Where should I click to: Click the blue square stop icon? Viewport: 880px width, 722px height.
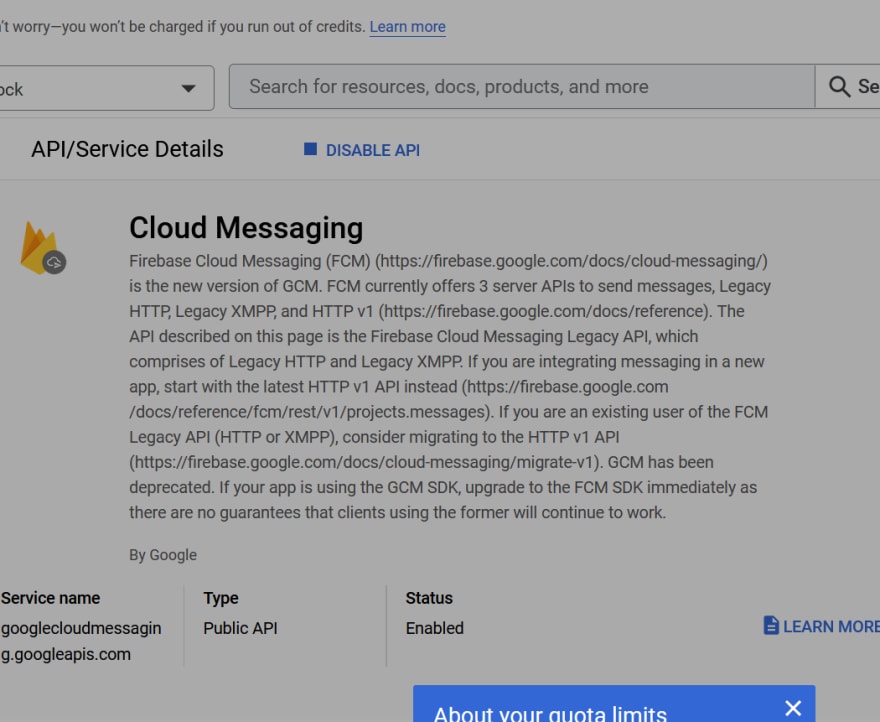[x=310, y=149]
